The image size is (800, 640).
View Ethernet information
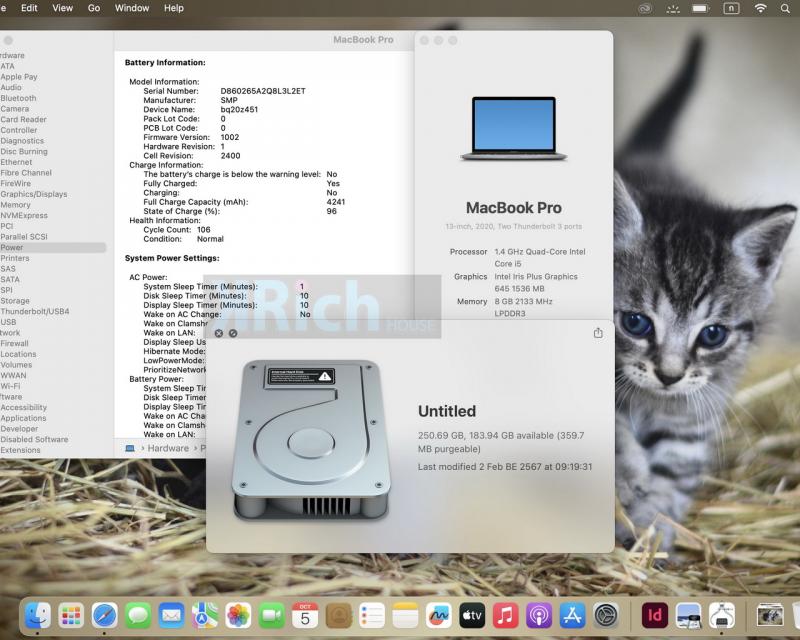[16, 162]
